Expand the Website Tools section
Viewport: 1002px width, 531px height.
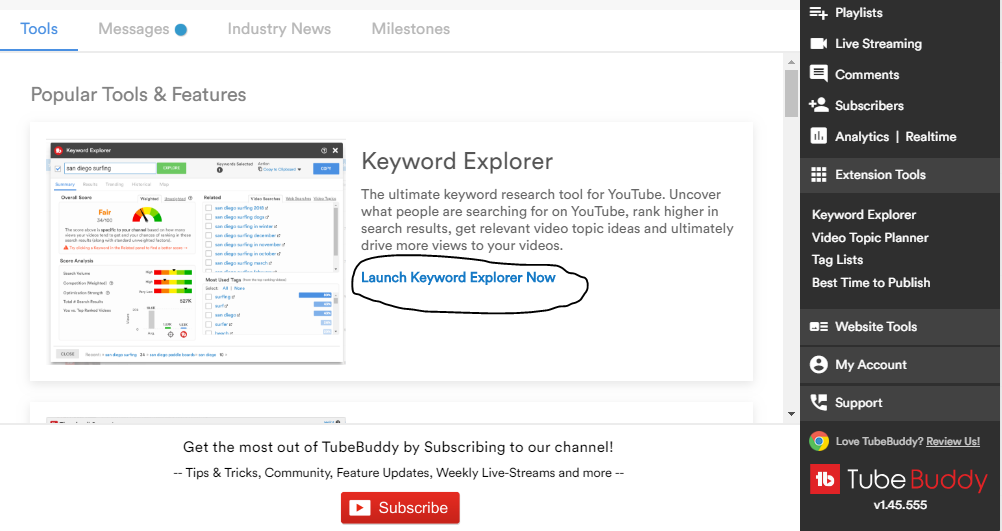(x=900, y=327)
